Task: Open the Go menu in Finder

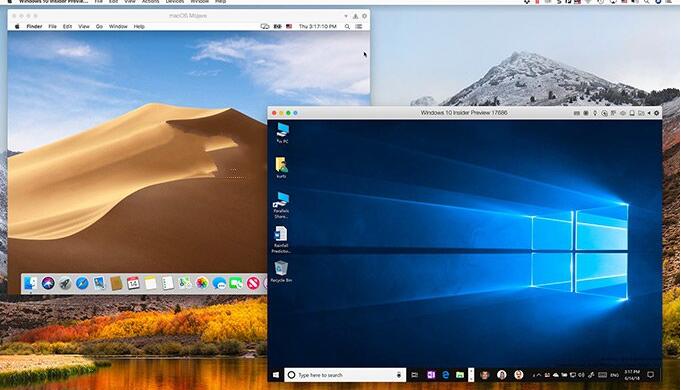Action: click(x=99, y=26)
